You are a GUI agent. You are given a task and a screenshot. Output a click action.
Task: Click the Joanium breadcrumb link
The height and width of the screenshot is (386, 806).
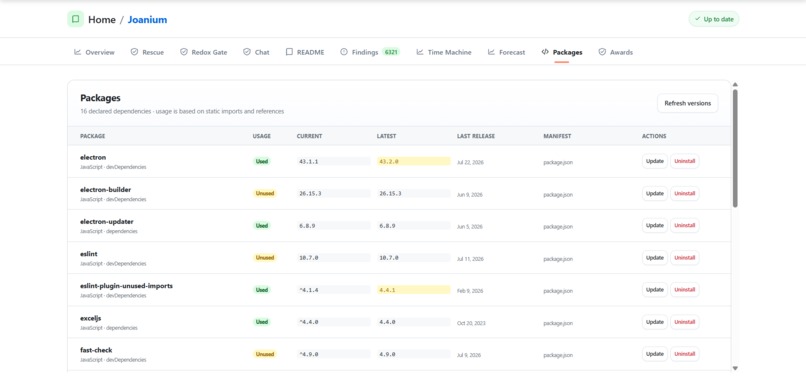point(148,20)
